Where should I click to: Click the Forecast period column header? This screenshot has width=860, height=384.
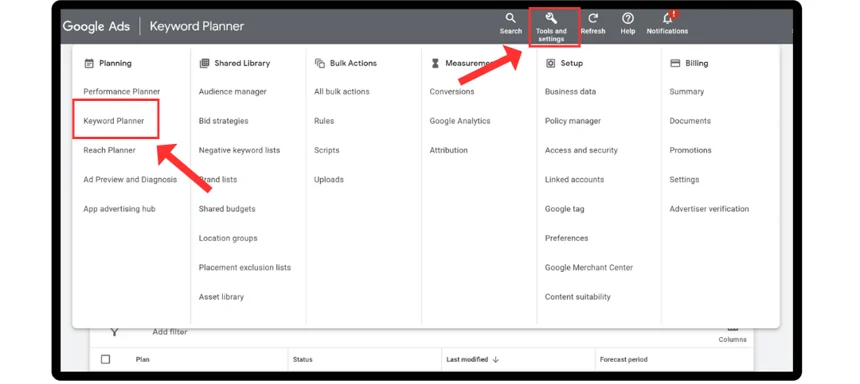(x=623, y=359)
